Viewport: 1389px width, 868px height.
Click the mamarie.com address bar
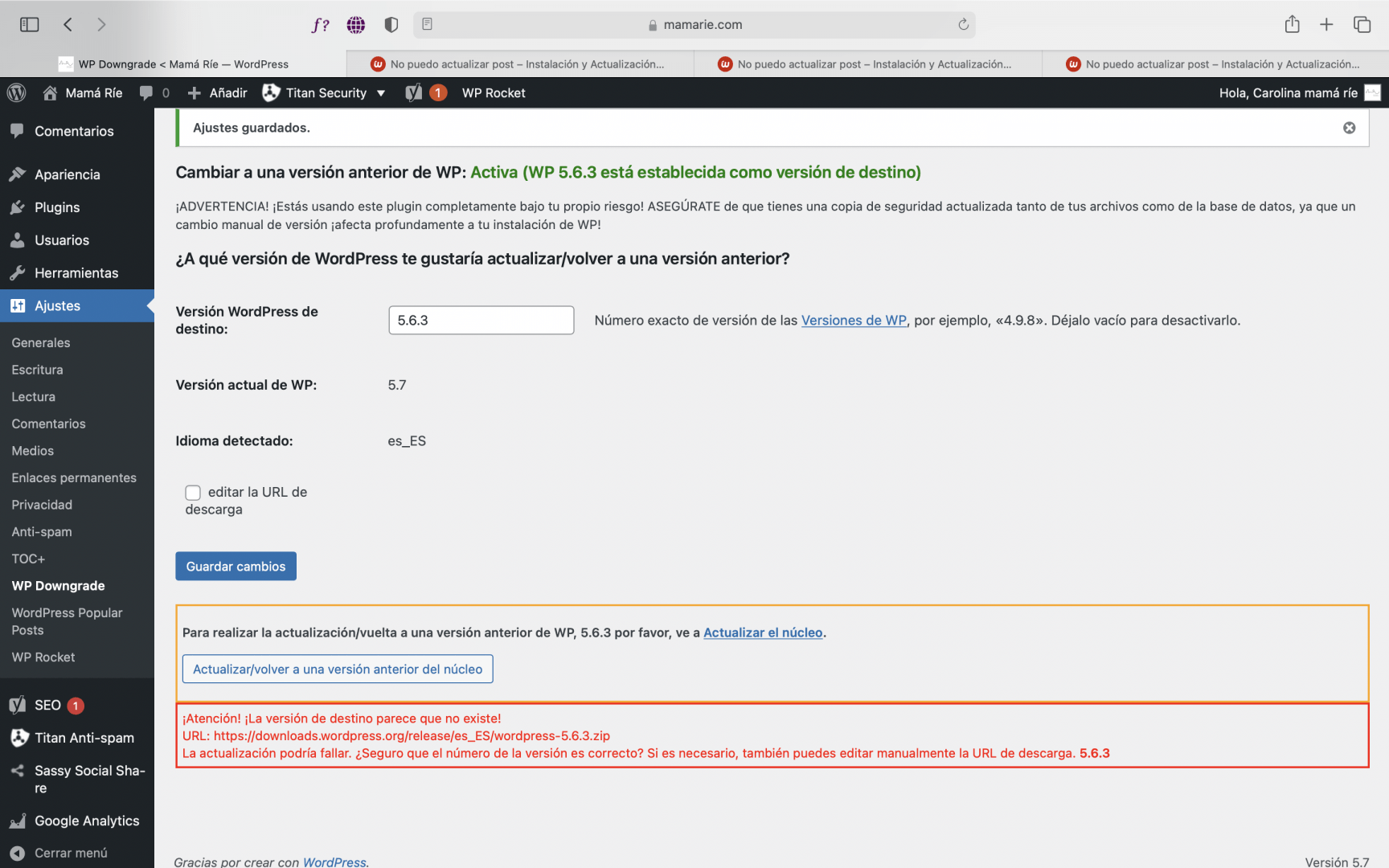[x=694, y=25]
